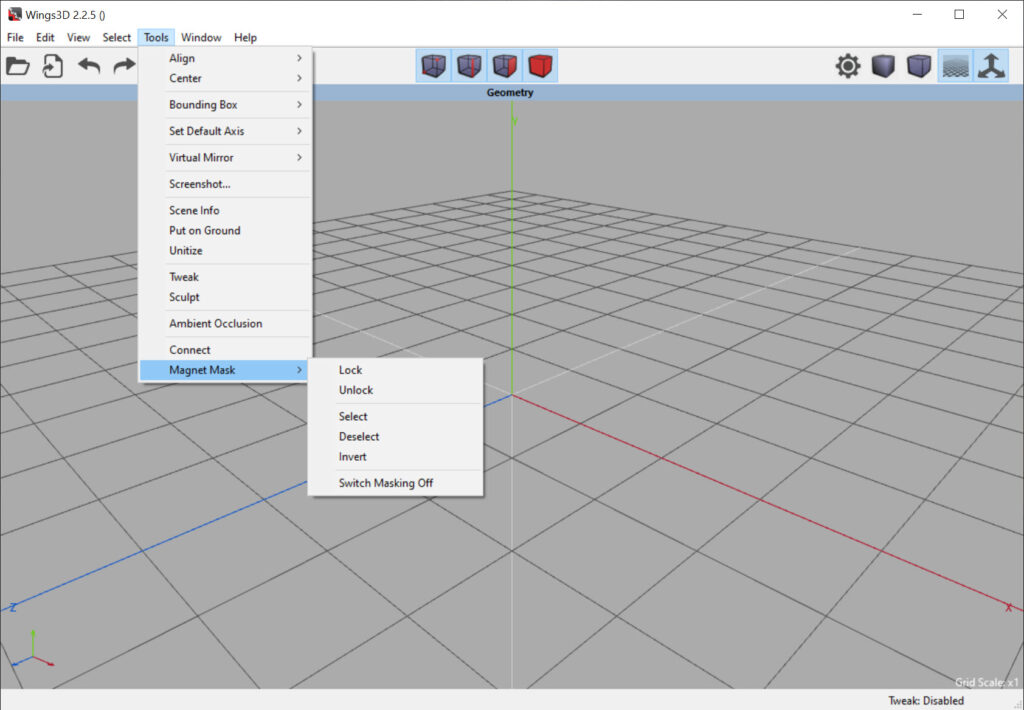Viewport: 1024px width, 710px height.
Task: Open the File menu
Action: pos(15,37)
